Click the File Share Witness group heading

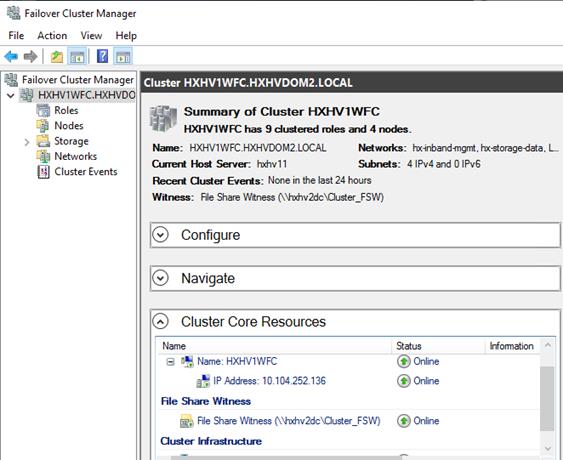tap(206, 401)
